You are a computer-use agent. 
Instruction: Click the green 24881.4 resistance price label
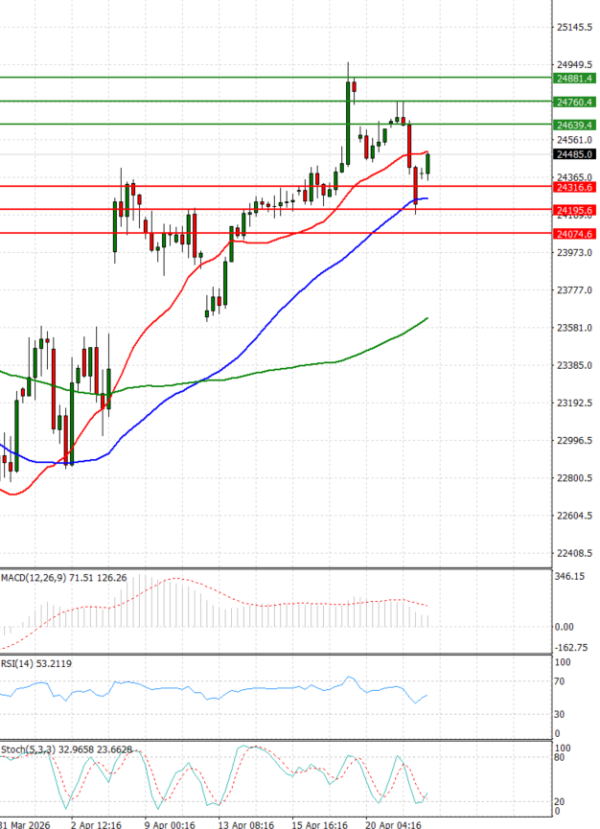pos(574,77)
